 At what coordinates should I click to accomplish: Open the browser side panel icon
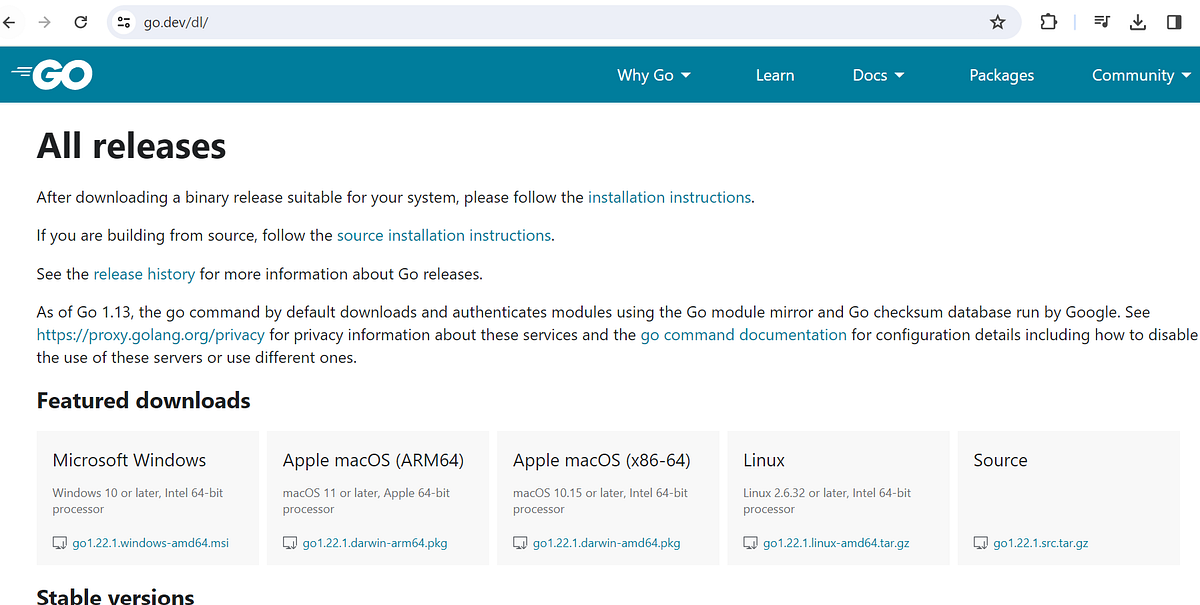coord(1173,22)
